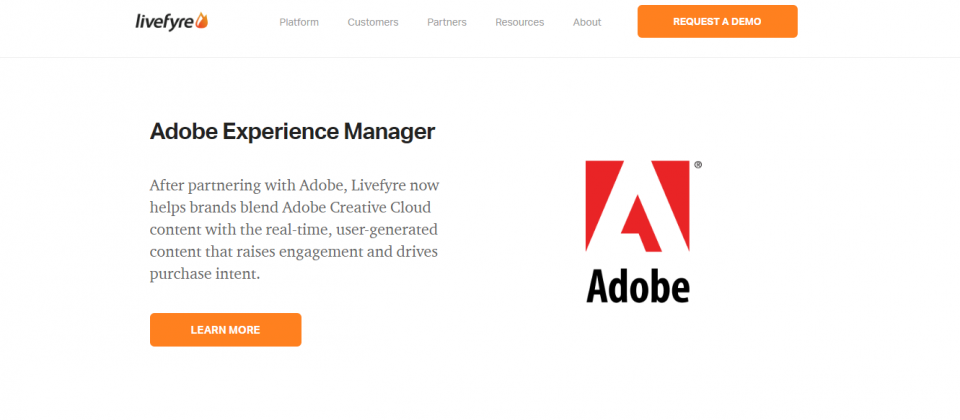Click the words 'purchase intent.' in the description
Screen dimensions: 960x420
[x=205, y=274]
